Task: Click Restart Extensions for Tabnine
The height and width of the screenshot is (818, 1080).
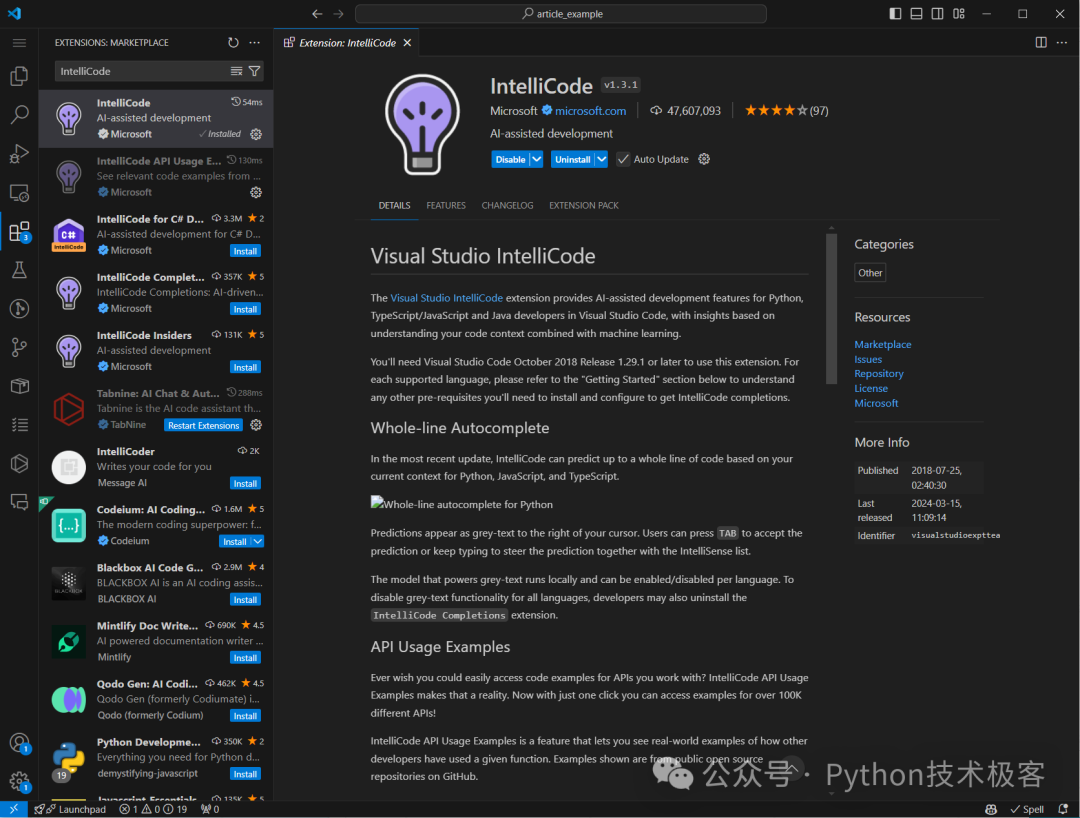Action: tap(204, 426)
